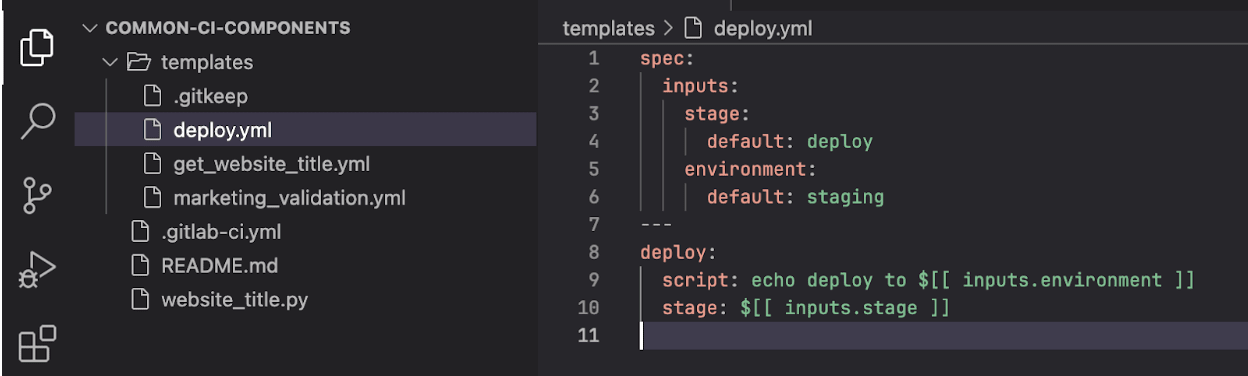
Task: Click the 'default: deploy' value line
Action: pyautogui.click(x=790, y=141)
